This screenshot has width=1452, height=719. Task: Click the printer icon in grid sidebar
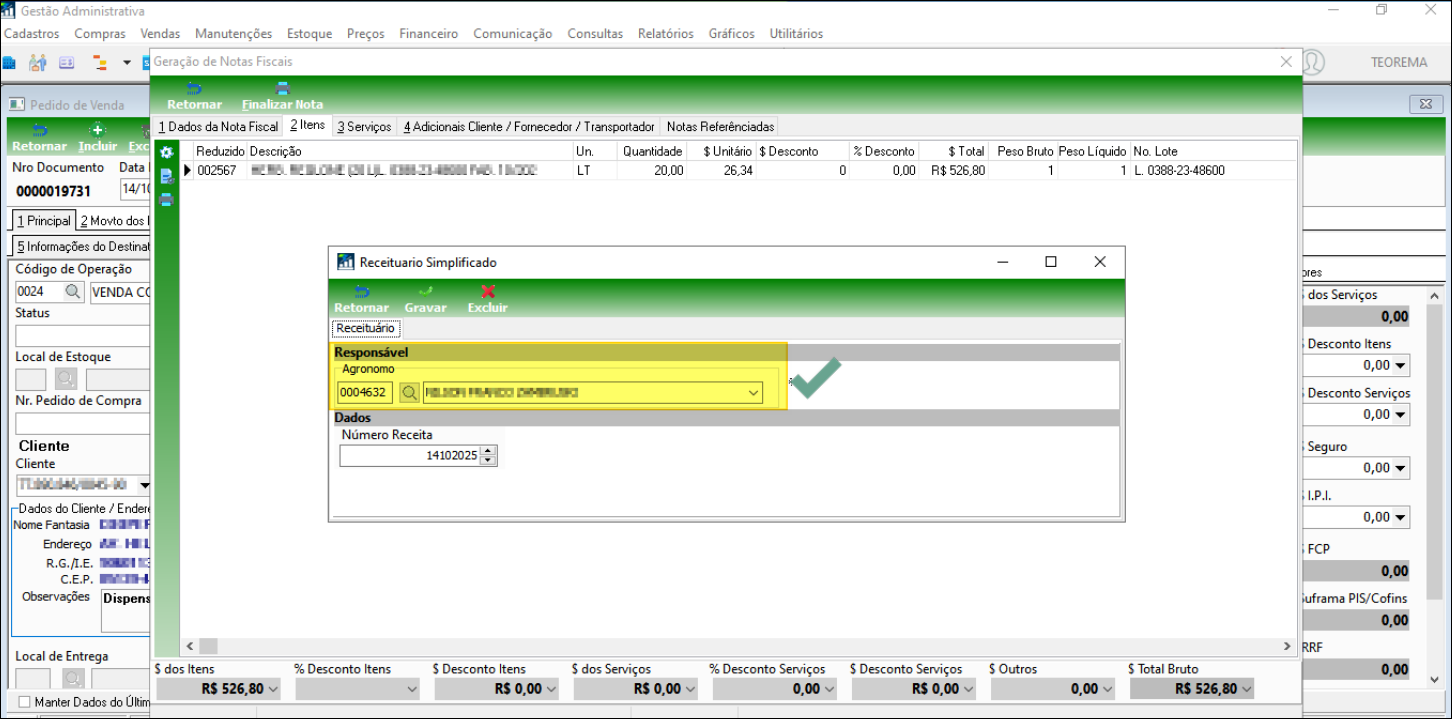tap(167, 199)
